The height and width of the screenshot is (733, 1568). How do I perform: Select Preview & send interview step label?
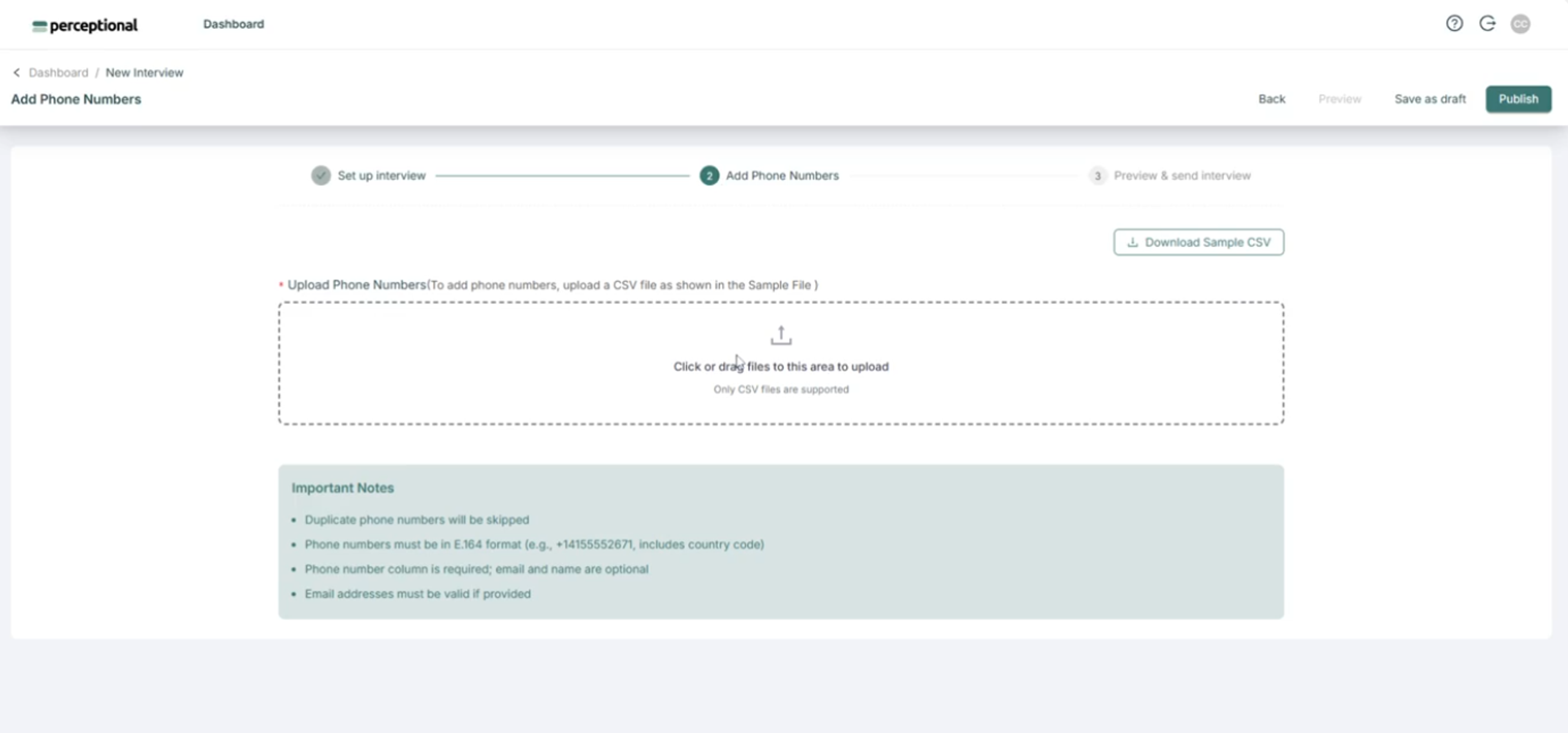coord(1182,175)
